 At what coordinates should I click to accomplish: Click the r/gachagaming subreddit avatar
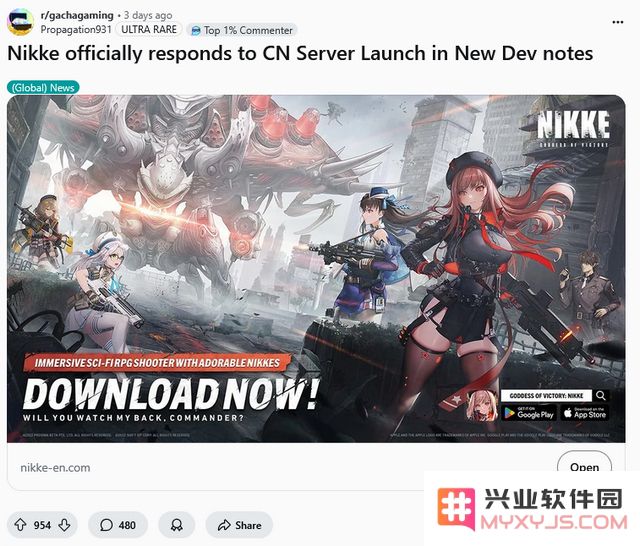pos(21,22)
